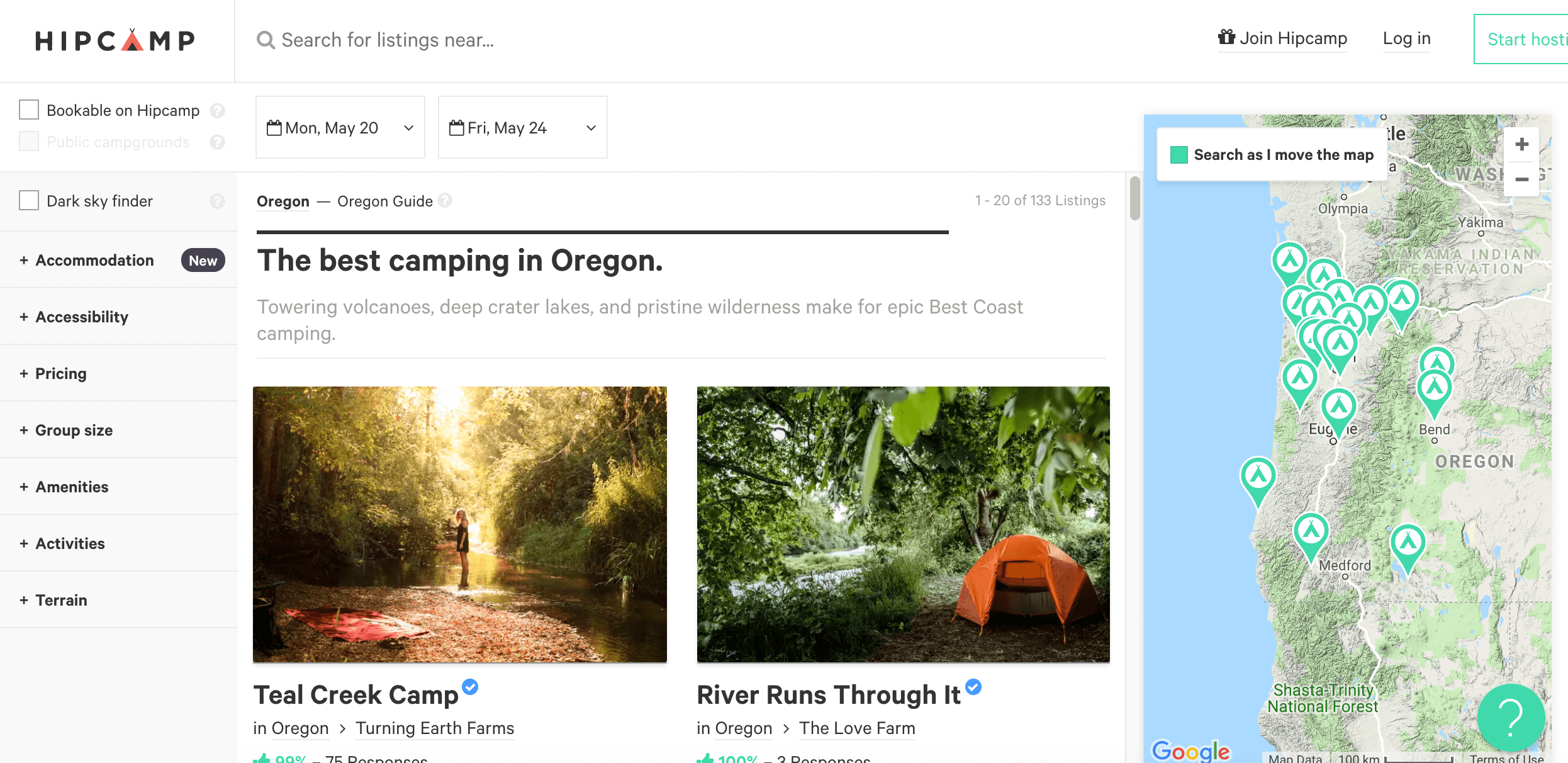Click the search magnifier icon in search bar
Image resolution: width=1568 pixels, height=763 pixels.
point(264,39)
